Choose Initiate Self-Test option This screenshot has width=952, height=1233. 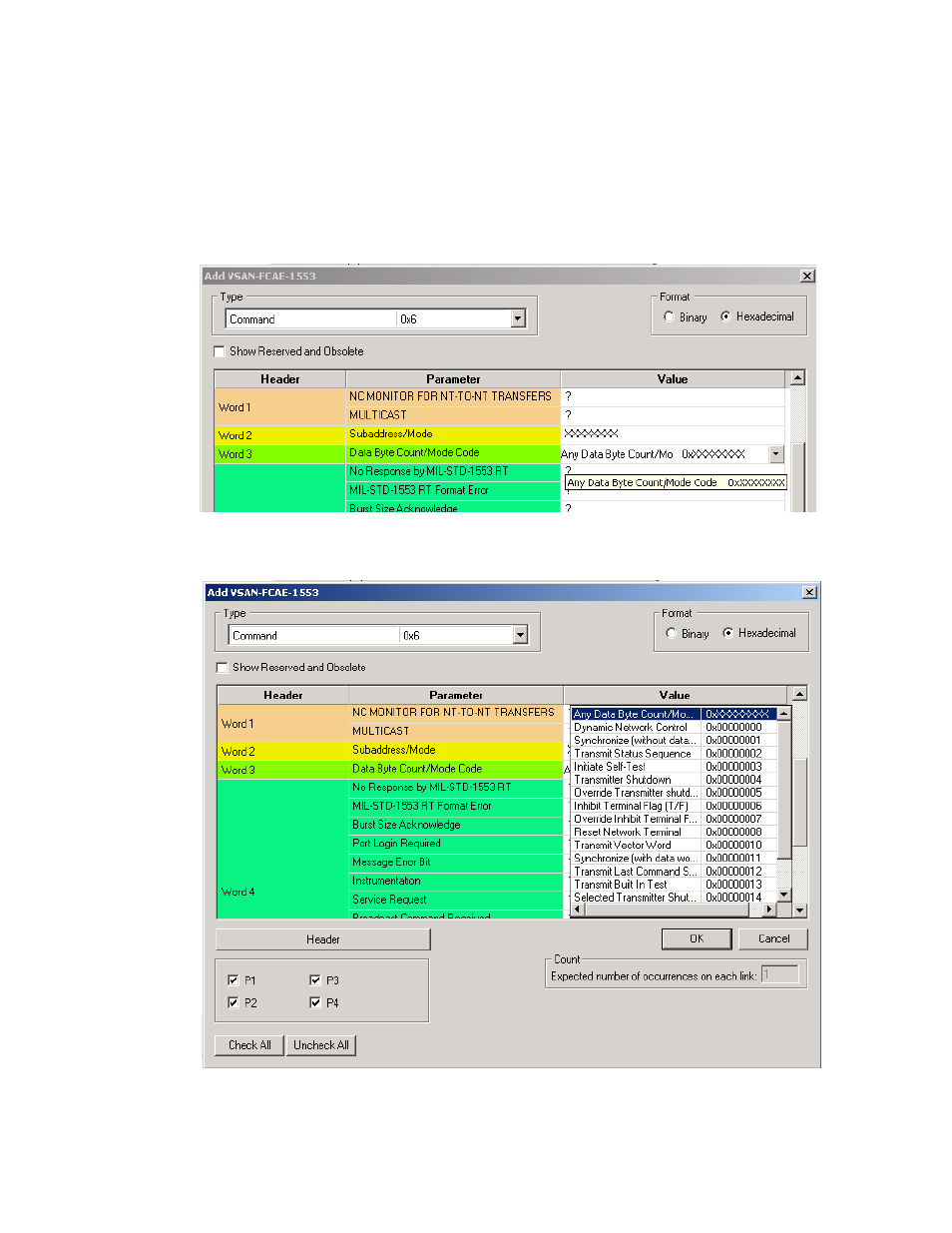(674, 767)
